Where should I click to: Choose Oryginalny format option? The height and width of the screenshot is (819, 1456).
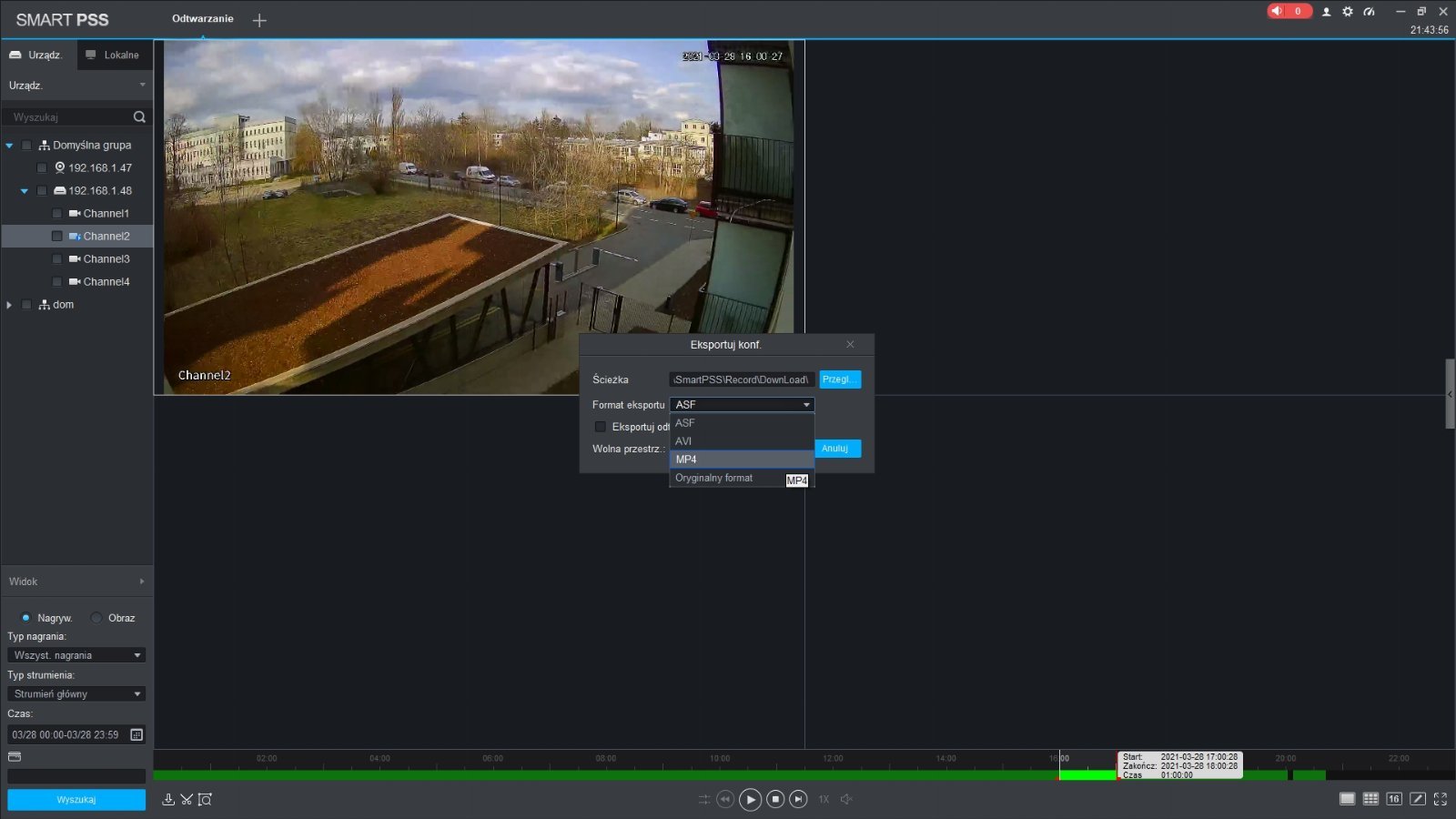[x=742, y=478]
